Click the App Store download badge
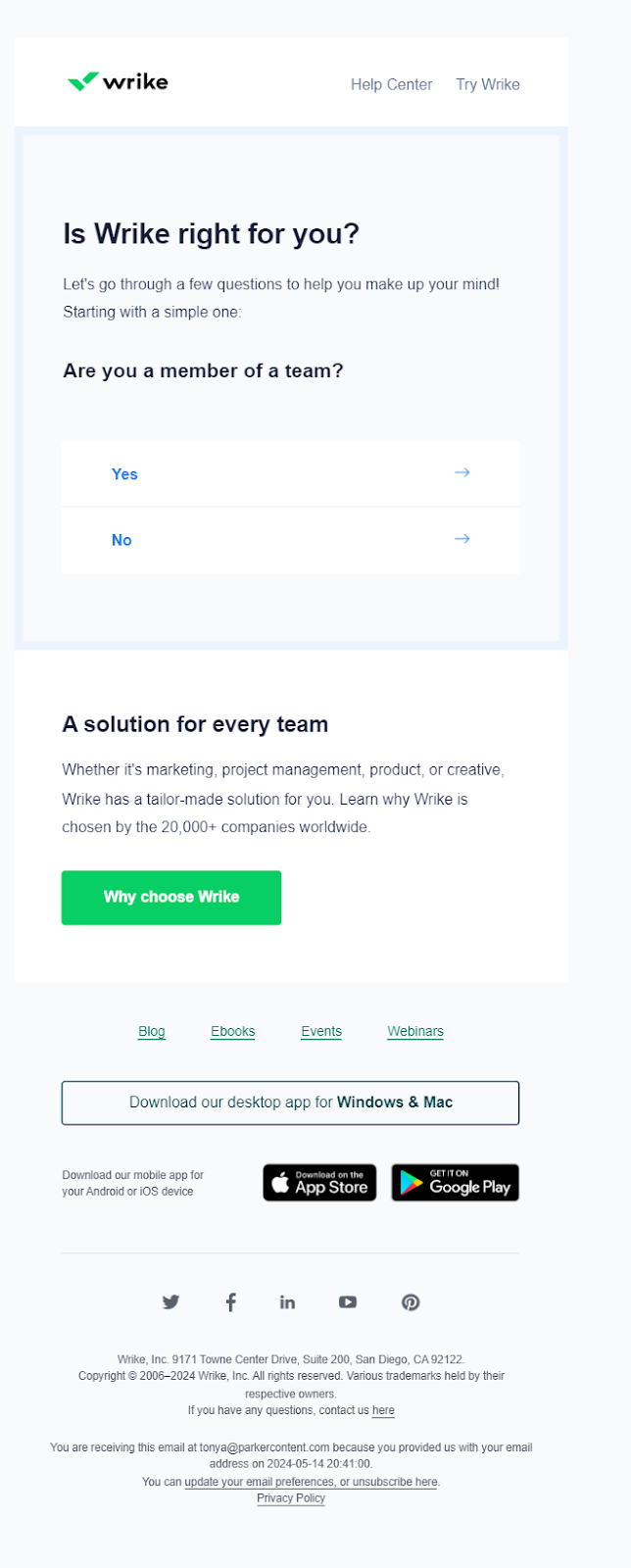This screenshot has height=1568, width=631. point(319,1182)
